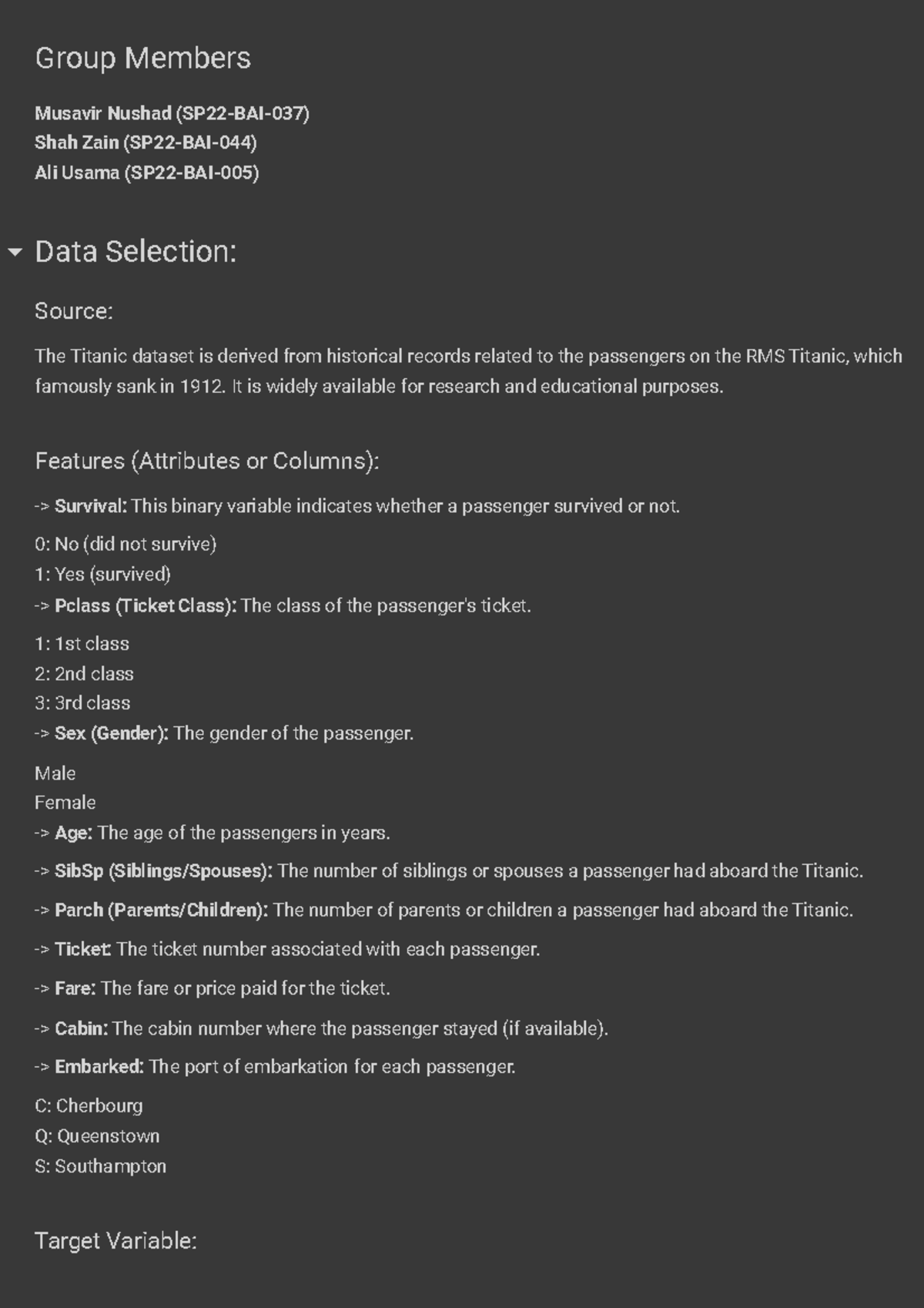Click the bold Survival feature label

click(90, 506)
